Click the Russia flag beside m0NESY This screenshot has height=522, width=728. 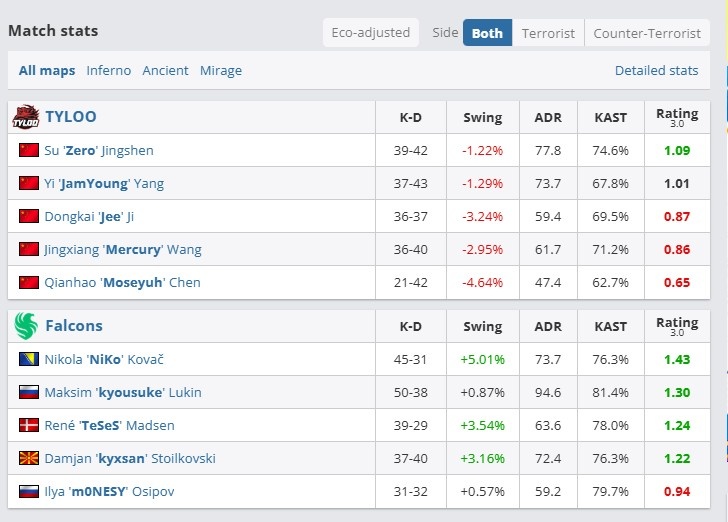click(x=28, y=491)
